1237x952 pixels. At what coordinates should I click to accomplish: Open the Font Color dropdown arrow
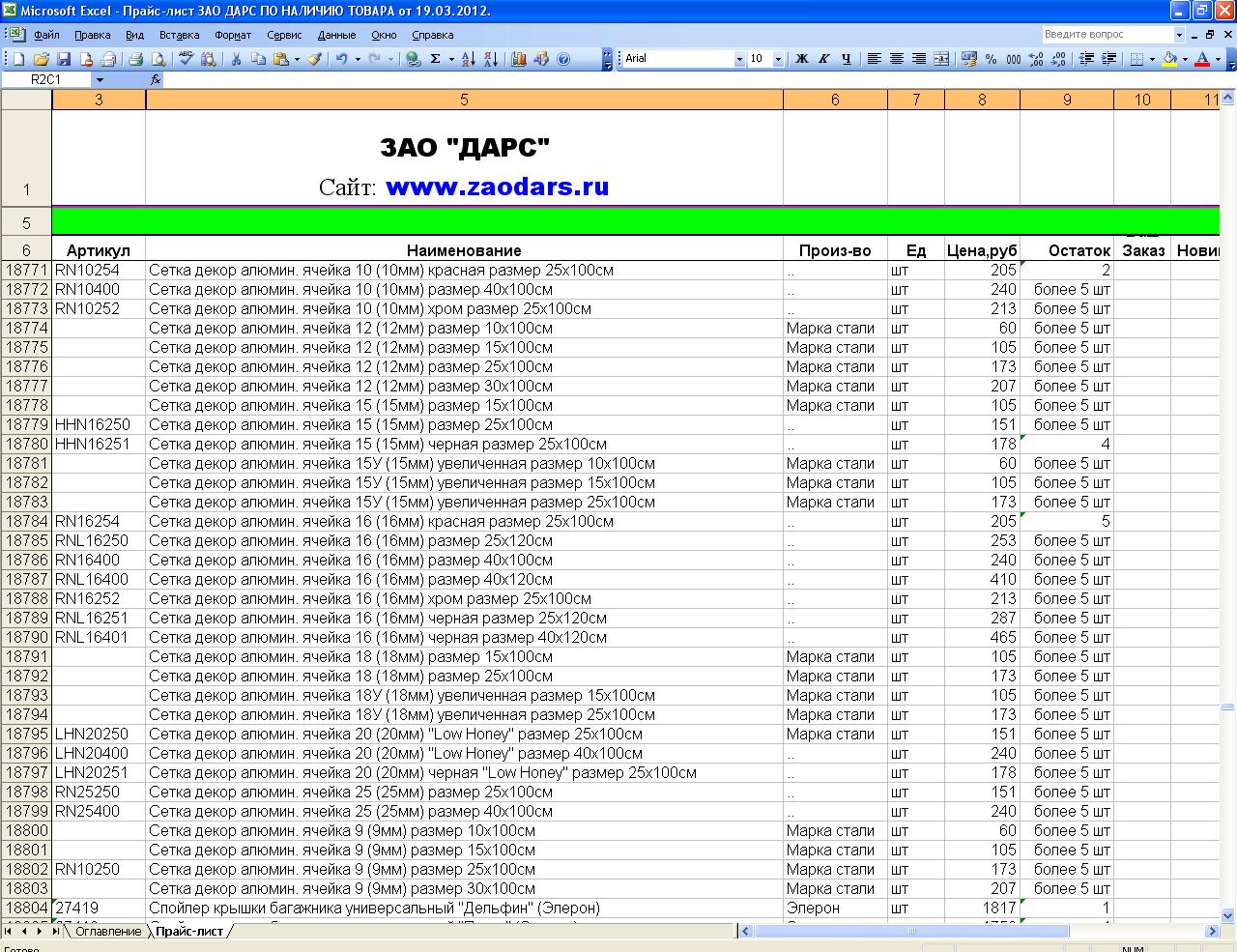(1218, 59)
